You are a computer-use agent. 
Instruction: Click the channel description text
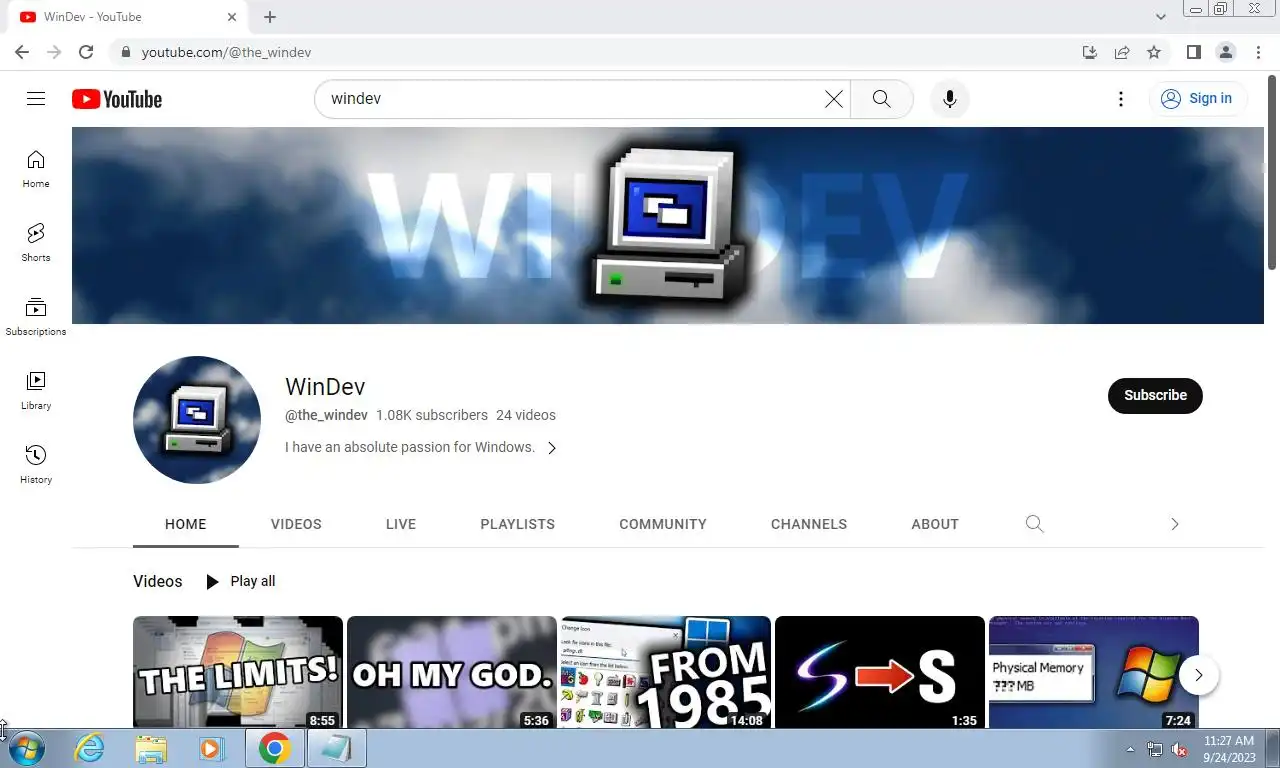[x=410, y=447]
